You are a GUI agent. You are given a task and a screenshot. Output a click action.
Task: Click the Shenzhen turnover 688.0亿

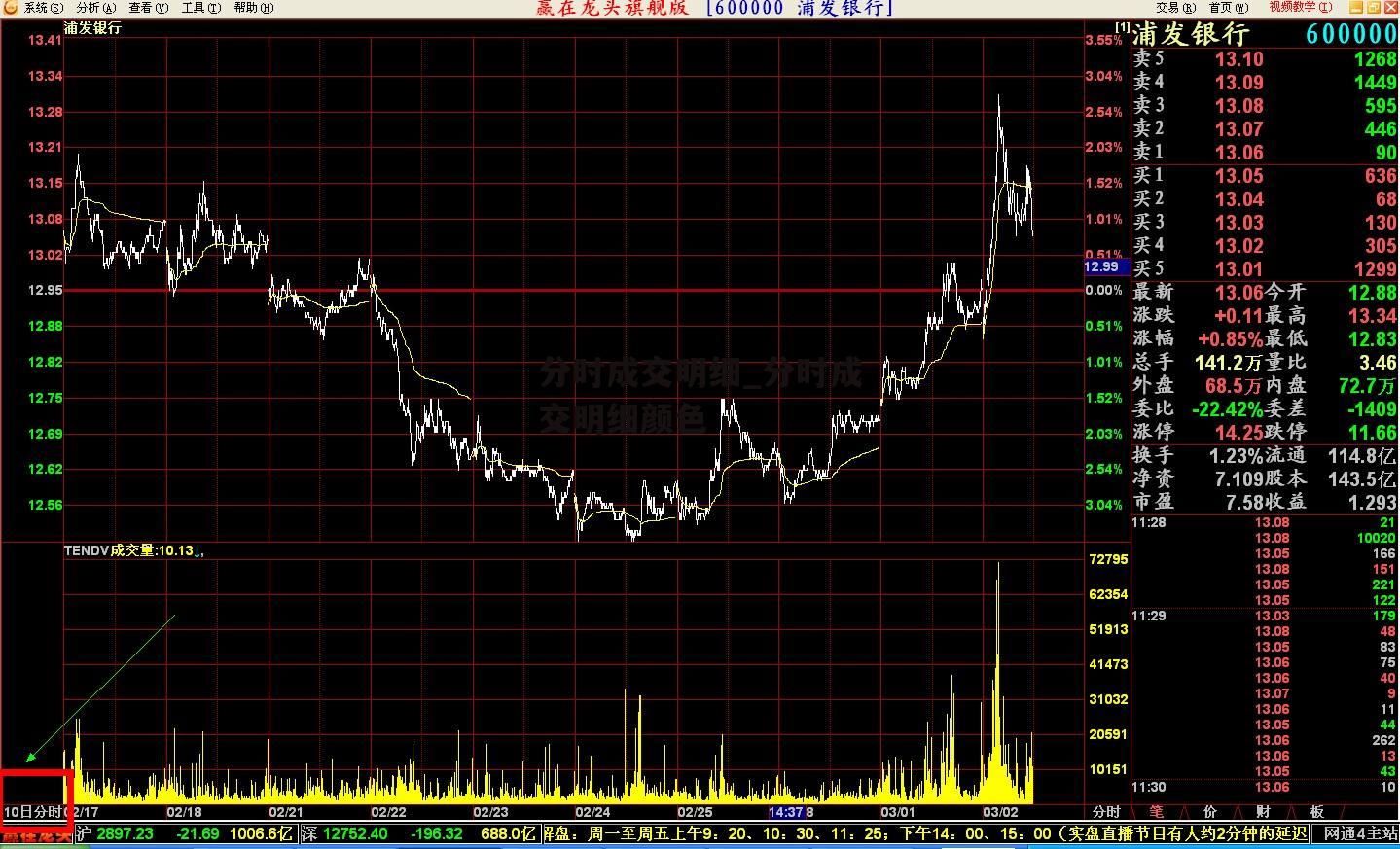point(509,833)
